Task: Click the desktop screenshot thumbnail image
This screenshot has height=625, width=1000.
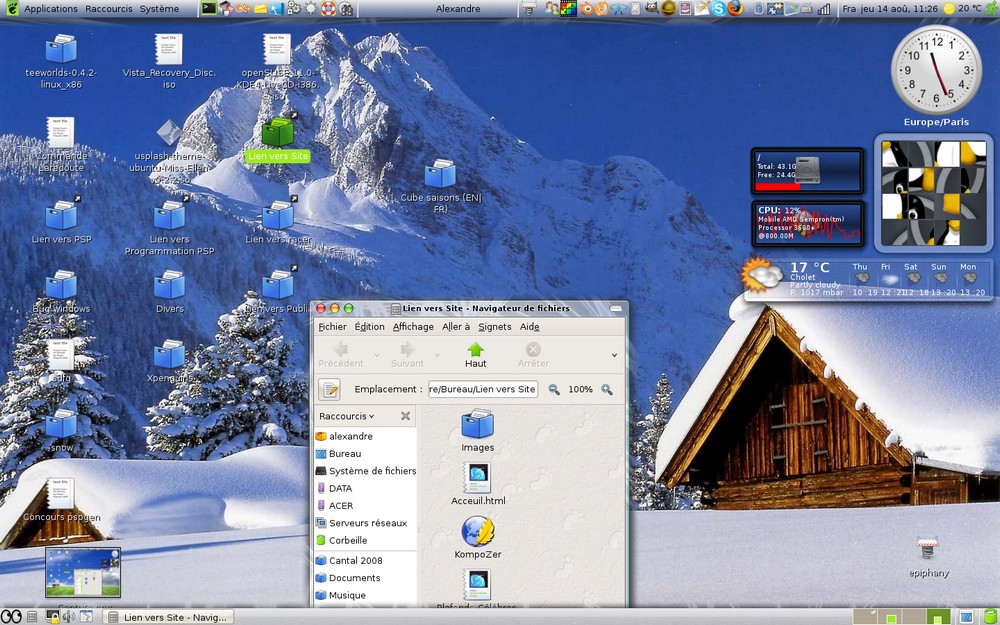Action: 83,572
